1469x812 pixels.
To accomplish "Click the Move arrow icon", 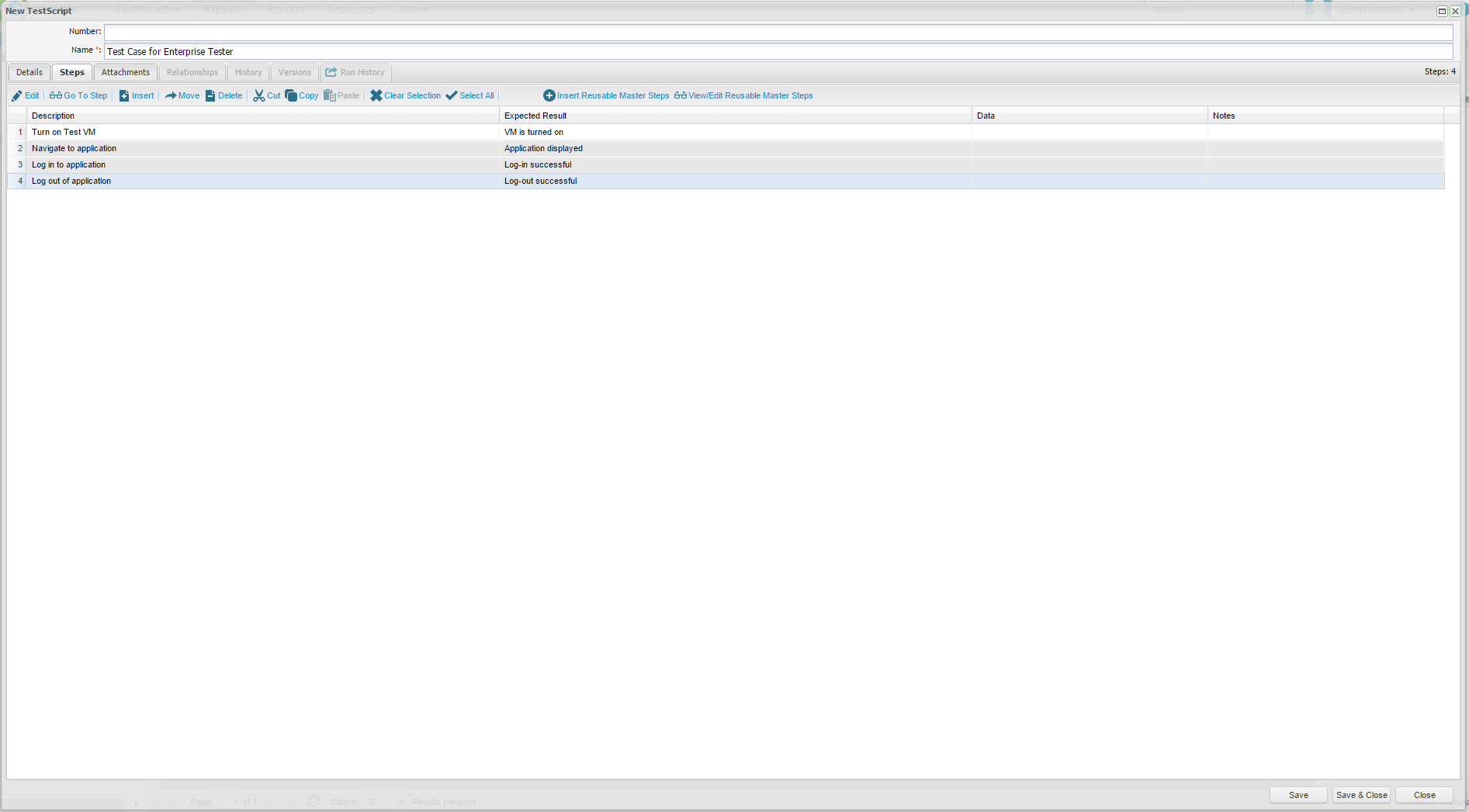I will [171, 95].
